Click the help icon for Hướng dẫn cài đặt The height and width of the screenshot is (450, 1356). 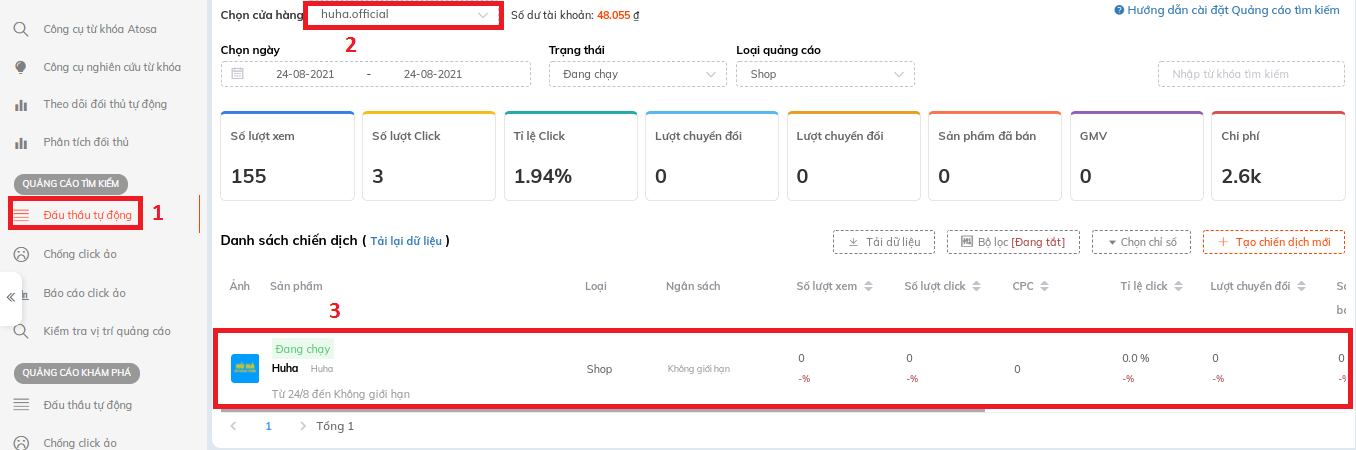tap(1119, 10)
